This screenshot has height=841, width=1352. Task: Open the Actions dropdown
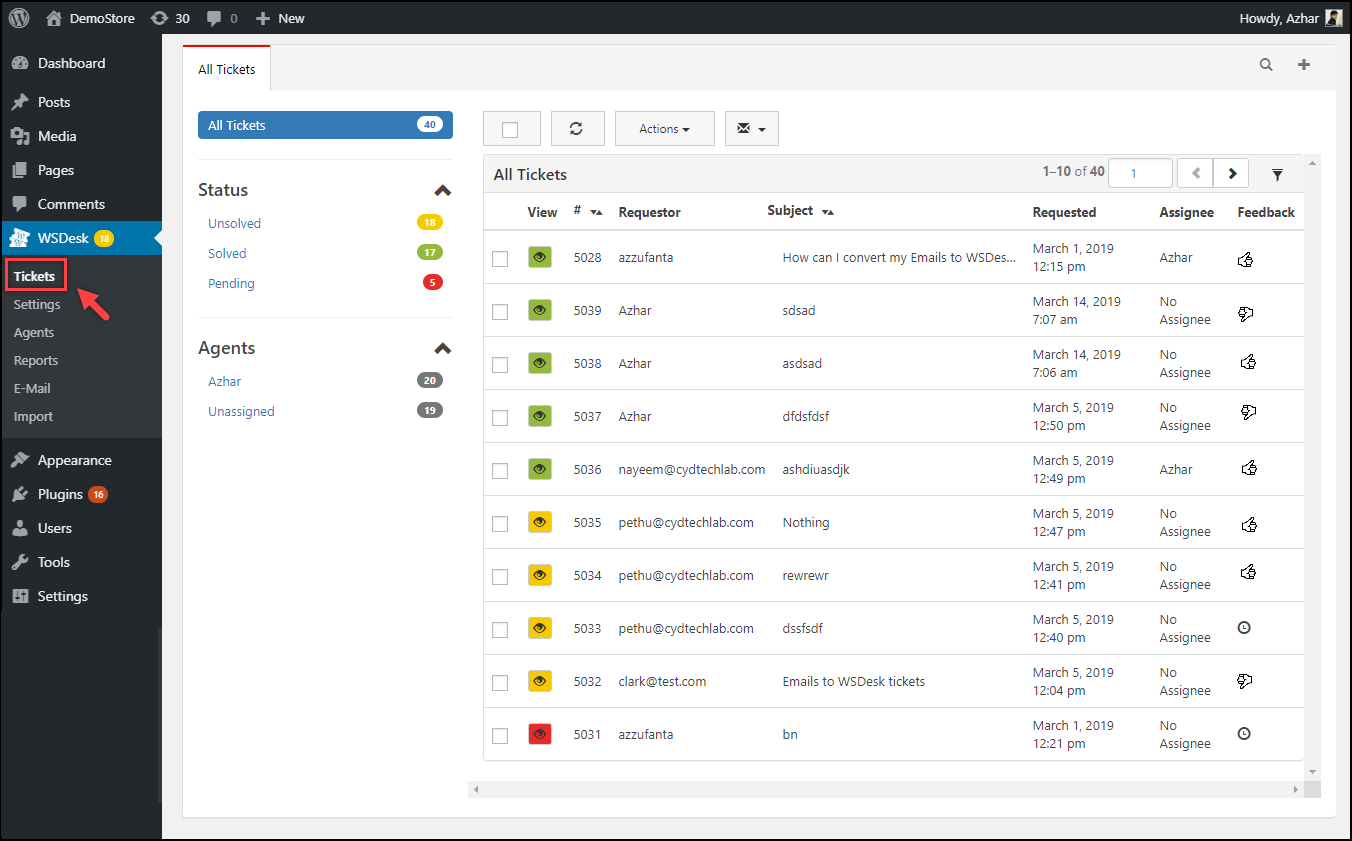[x=665, y=129]
